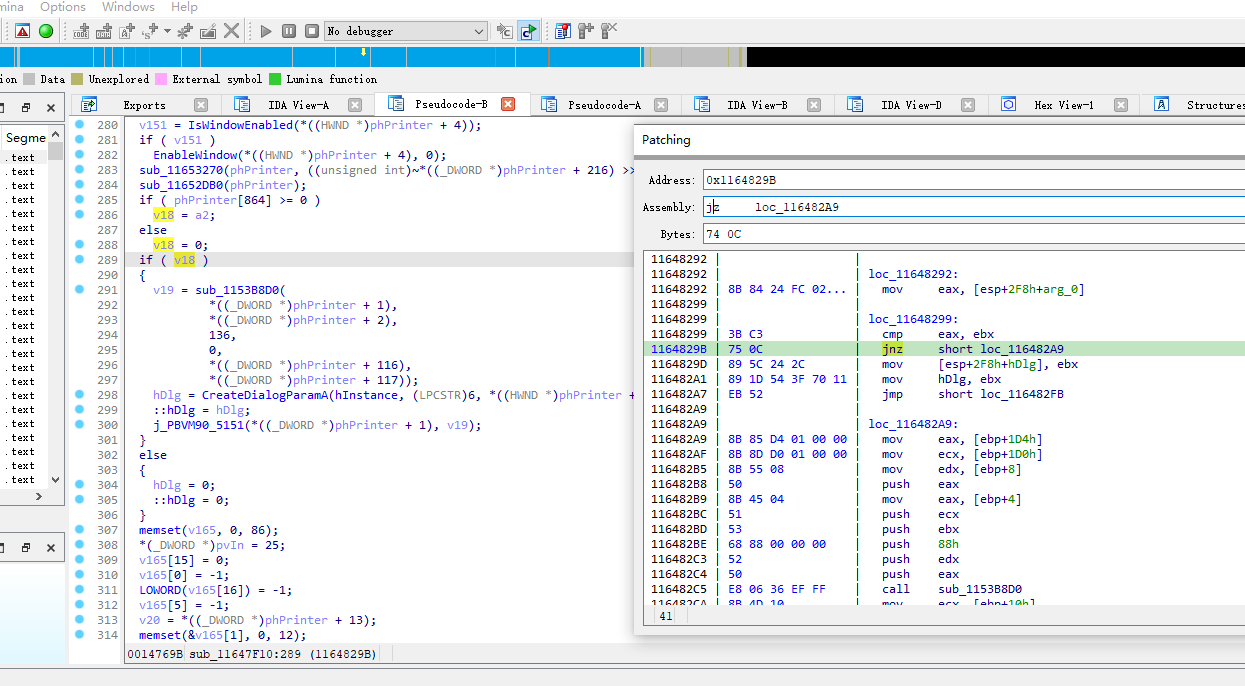1245x686 pixels.
Task: Switch to the IDA View-B tab
Action: 757,105
